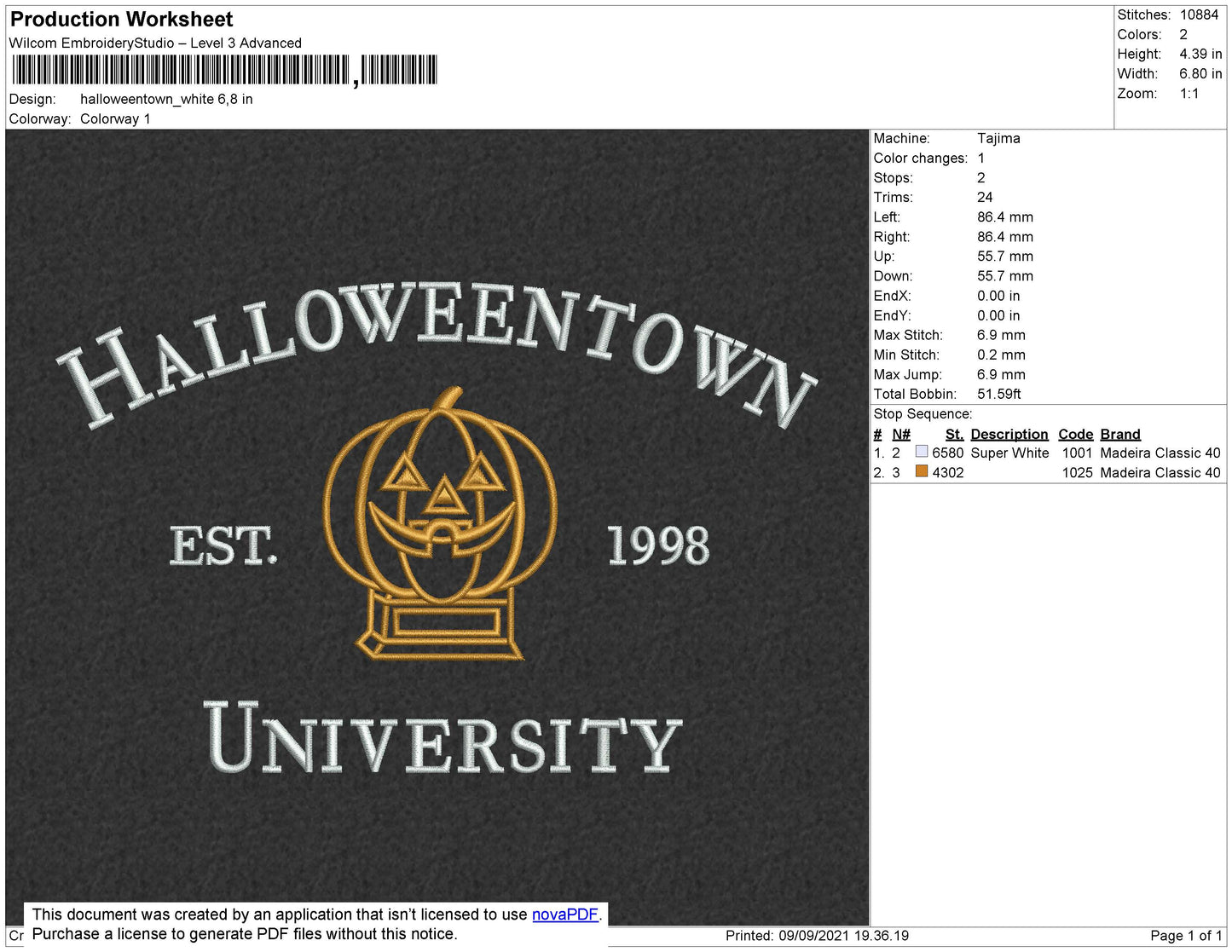Select the orange thread color swatch
The width and height of the screenshot is (1232, 952).
point(921,471)
